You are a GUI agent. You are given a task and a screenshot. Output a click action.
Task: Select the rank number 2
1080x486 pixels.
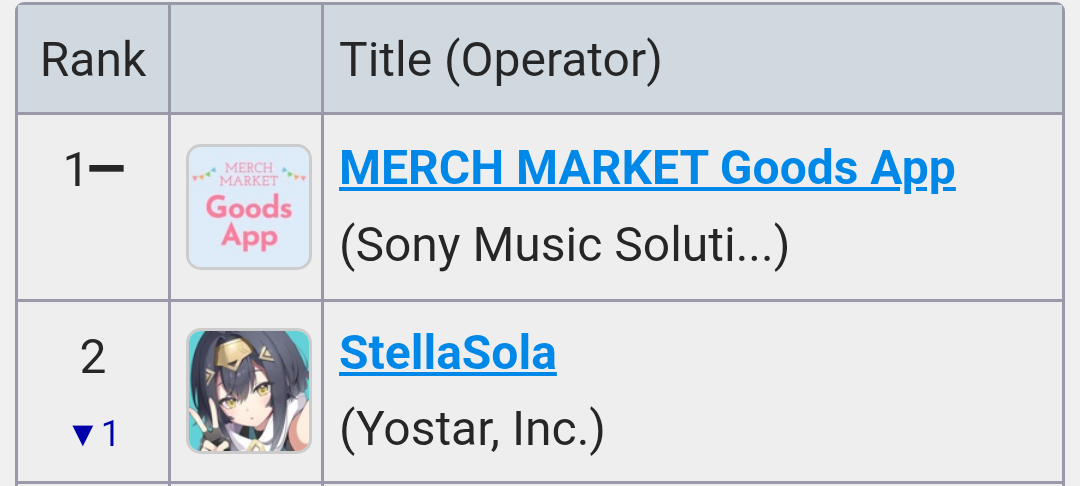pyautogui.click(x=93, y=358)
